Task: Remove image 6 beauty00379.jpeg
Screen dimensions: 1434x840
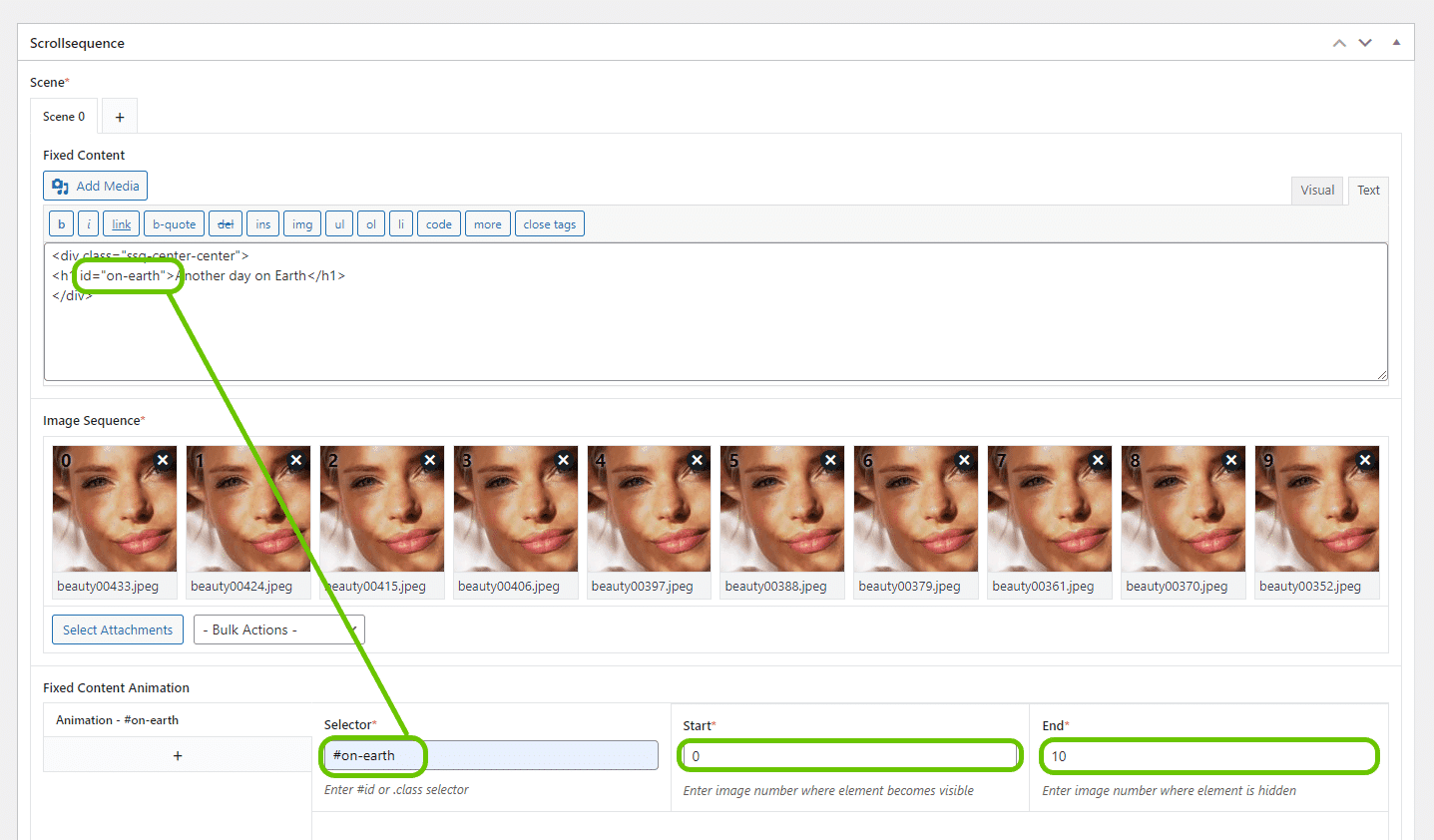Action: point(964,460)
